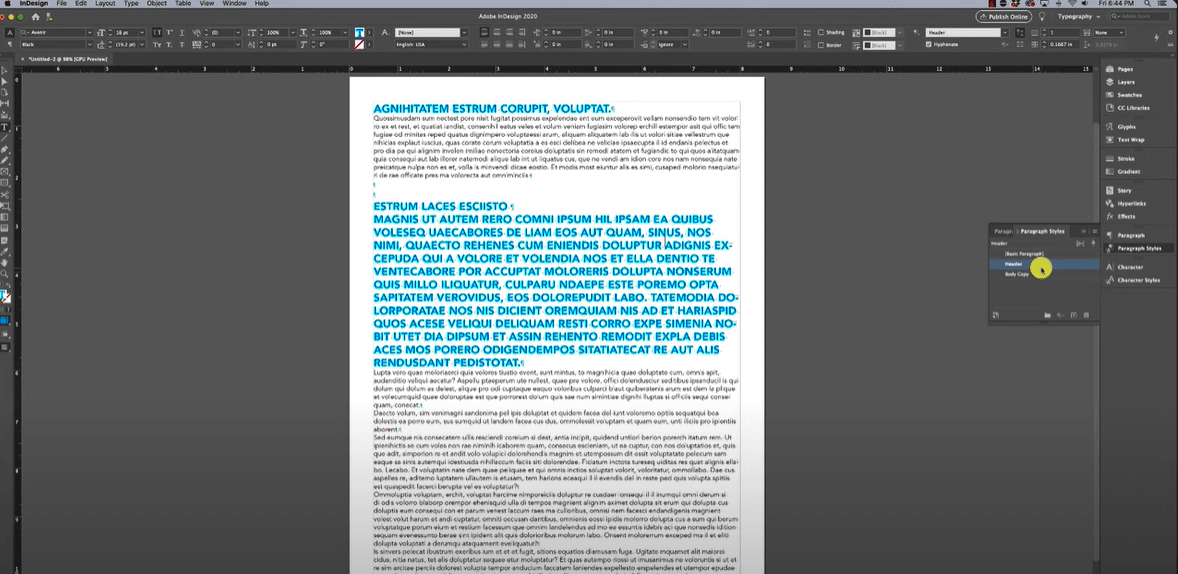Toggle the Superscript button
The height and width of the screenshot is (574, 1178).
[169, 32]
